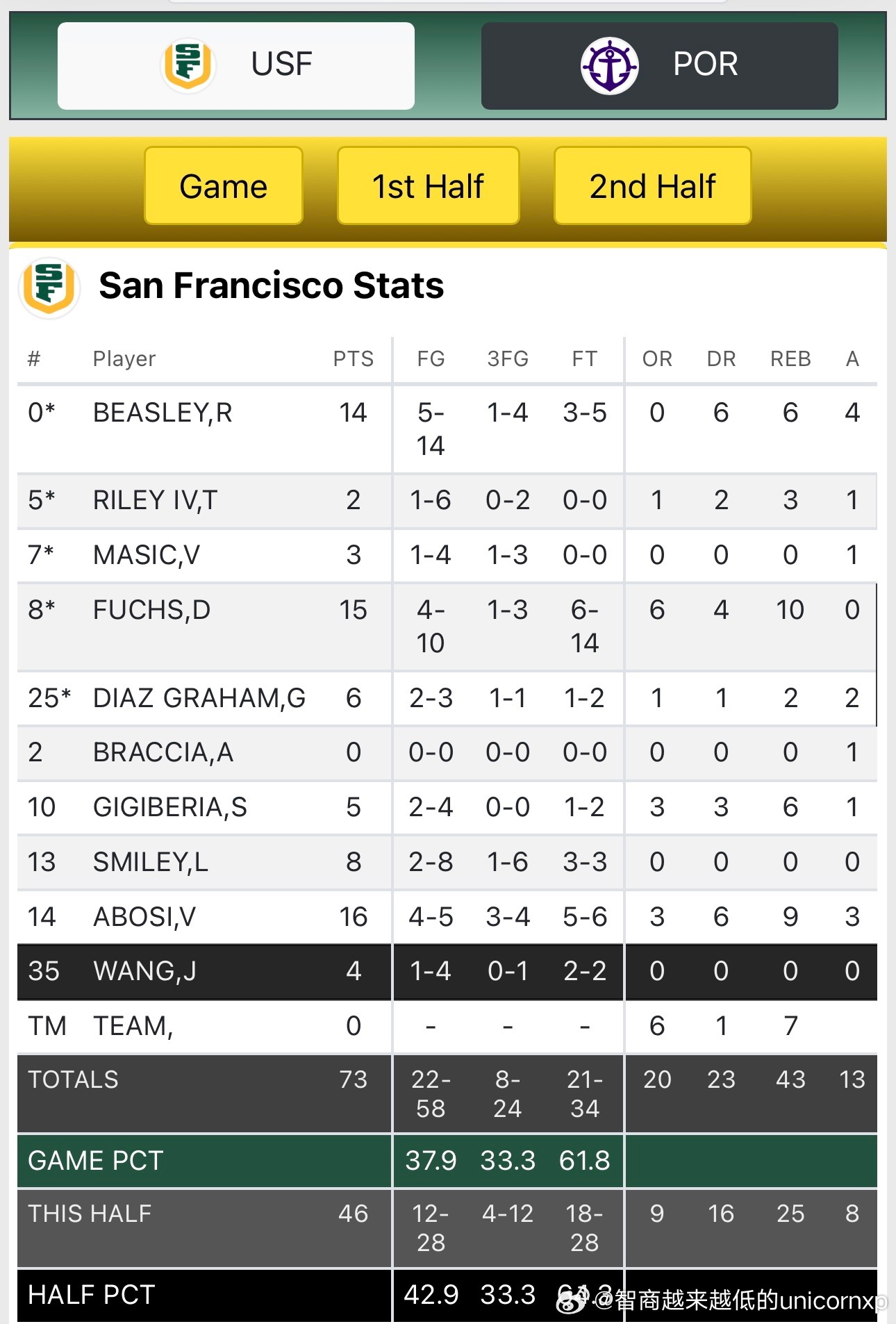The width and height of the screenshot is (896, 1324).
Task: Click the 3FG column header
Action: point(508,359)
